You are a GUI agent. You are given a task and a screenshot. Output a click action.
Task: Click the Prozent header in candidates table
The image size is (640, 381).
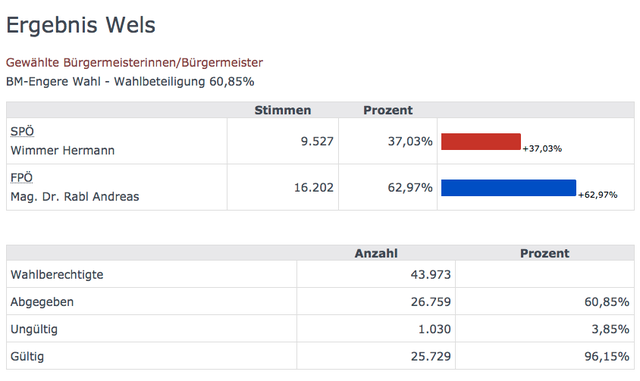388,110
